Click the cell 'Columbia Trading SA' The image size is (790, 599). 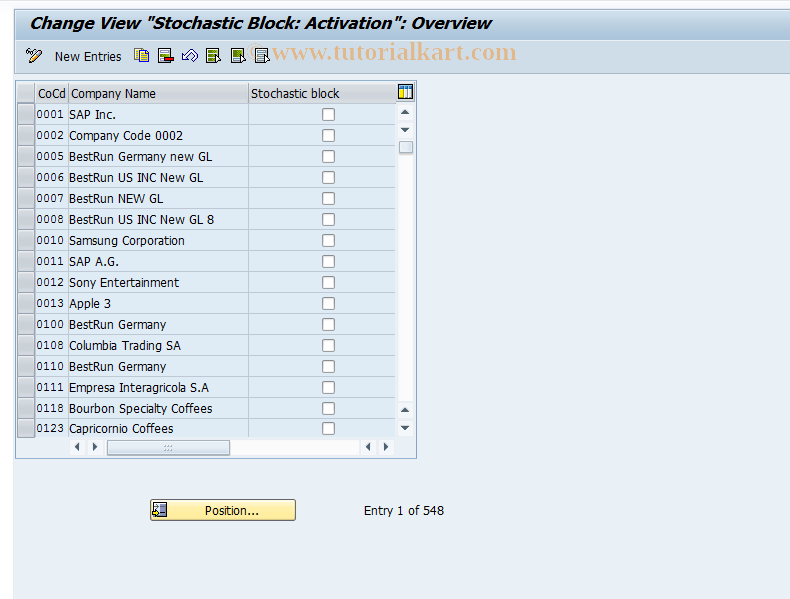click(x=158, y=346)
